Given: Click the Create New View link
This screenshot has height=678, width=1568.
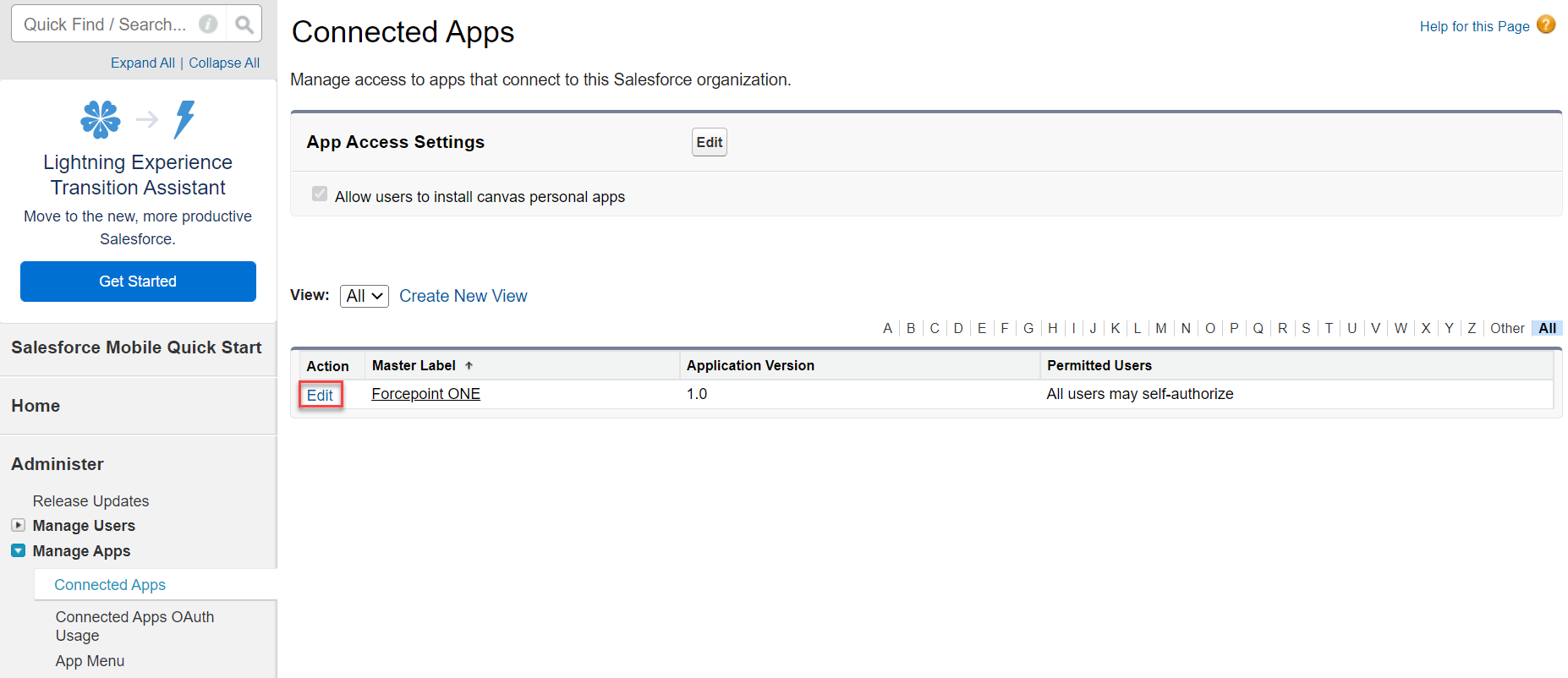Looking at the screenshot, I should click(463, 296).
